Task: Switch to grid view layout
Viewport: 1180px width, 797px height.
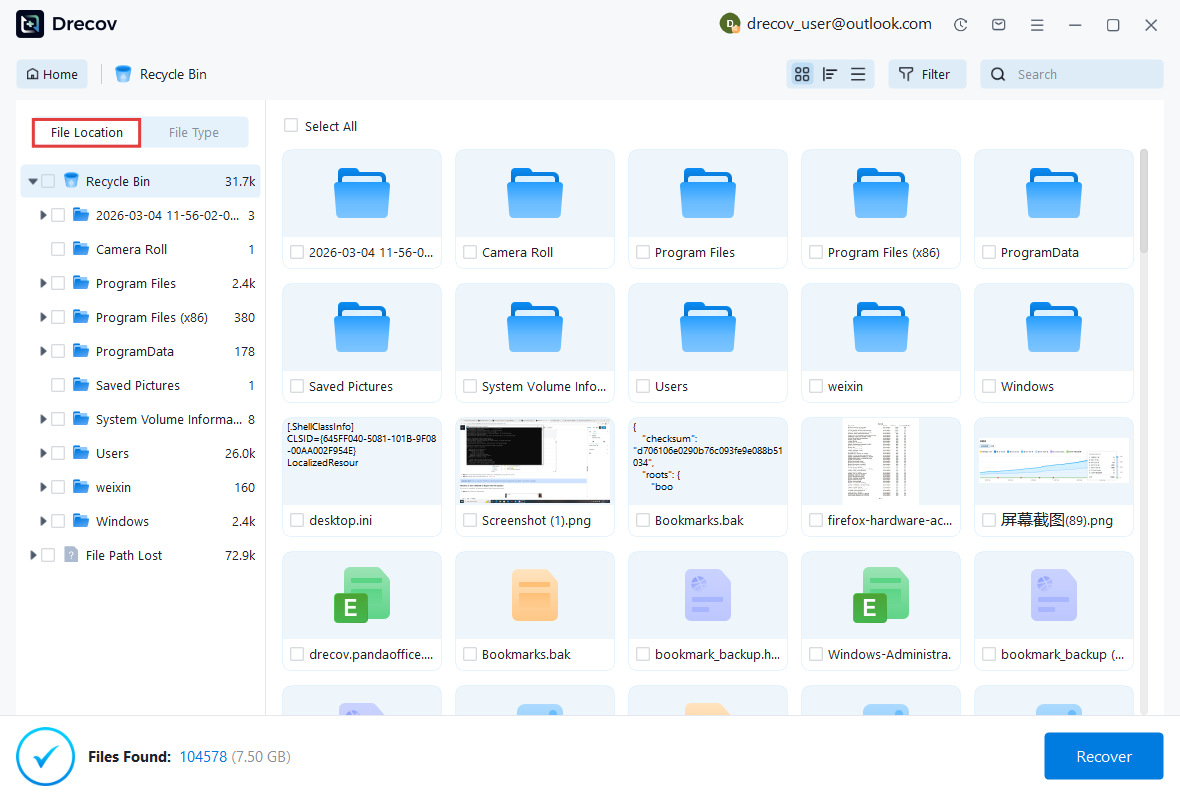Action: point(802,74)
